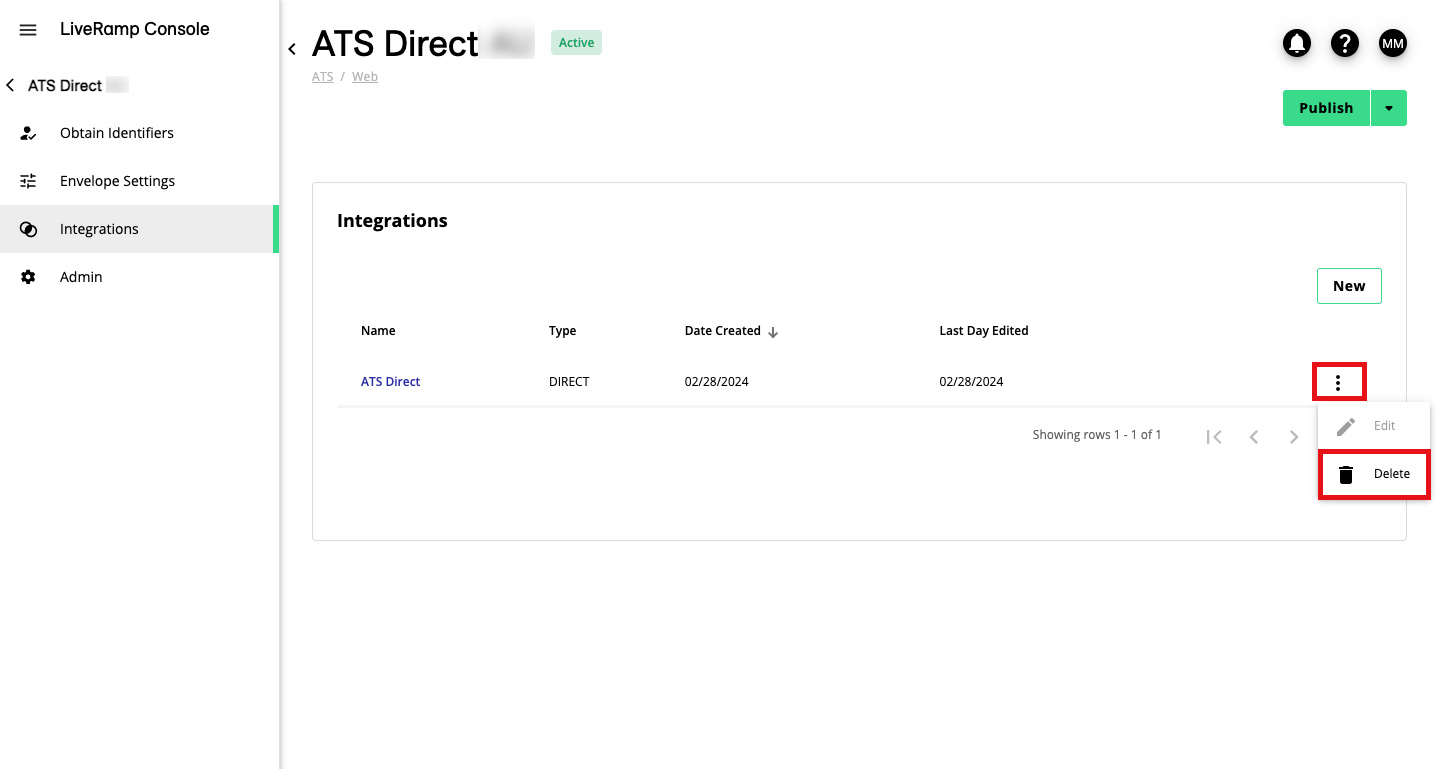Click the Last Day Edited column header
The height and width of the screenshot is (769, 1436).
pos(984,331)
